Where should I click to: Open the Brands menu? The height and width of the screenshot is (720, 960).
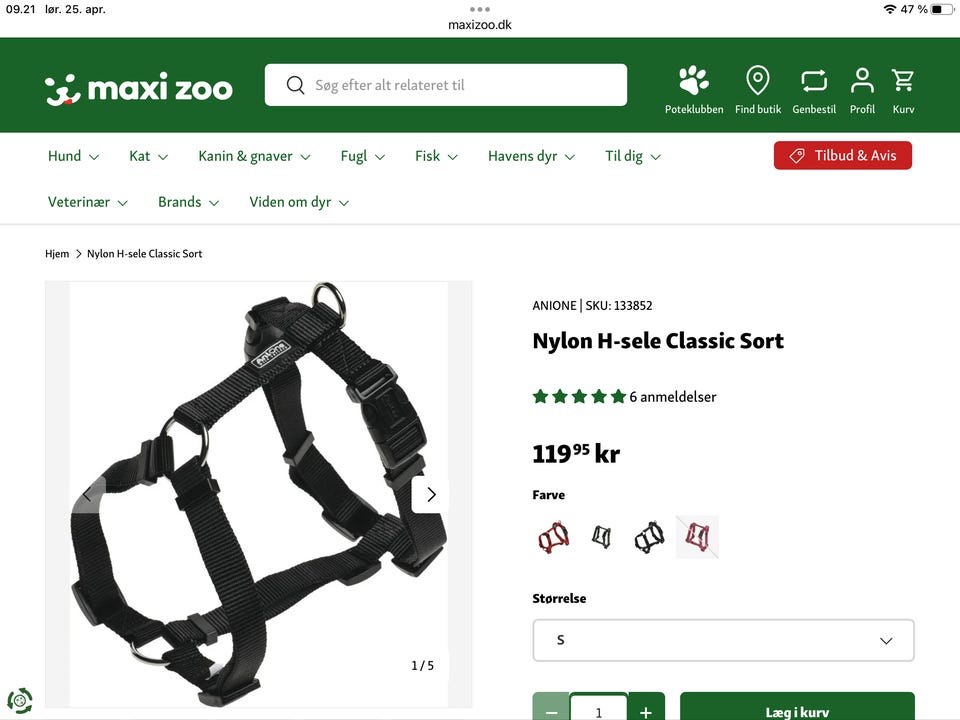[188, 202]
